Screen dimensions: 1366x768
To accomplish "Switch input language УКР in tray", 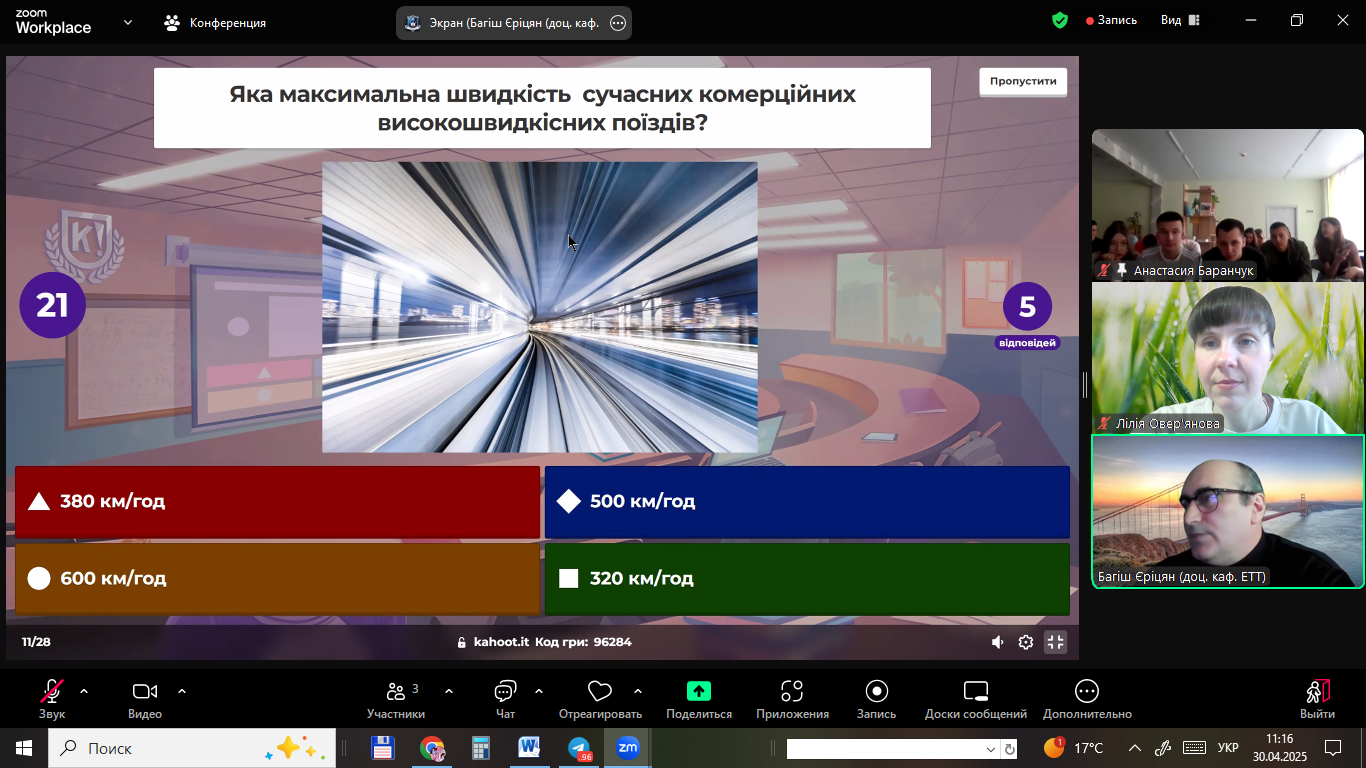I will 1228,748.
